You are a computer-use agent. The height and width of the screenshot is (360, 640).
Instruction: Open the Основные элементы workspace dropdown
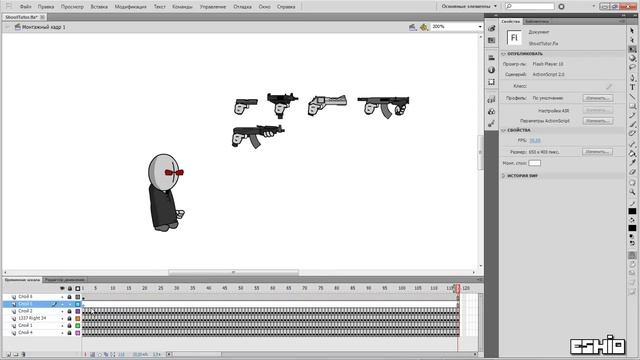[469, 7]
